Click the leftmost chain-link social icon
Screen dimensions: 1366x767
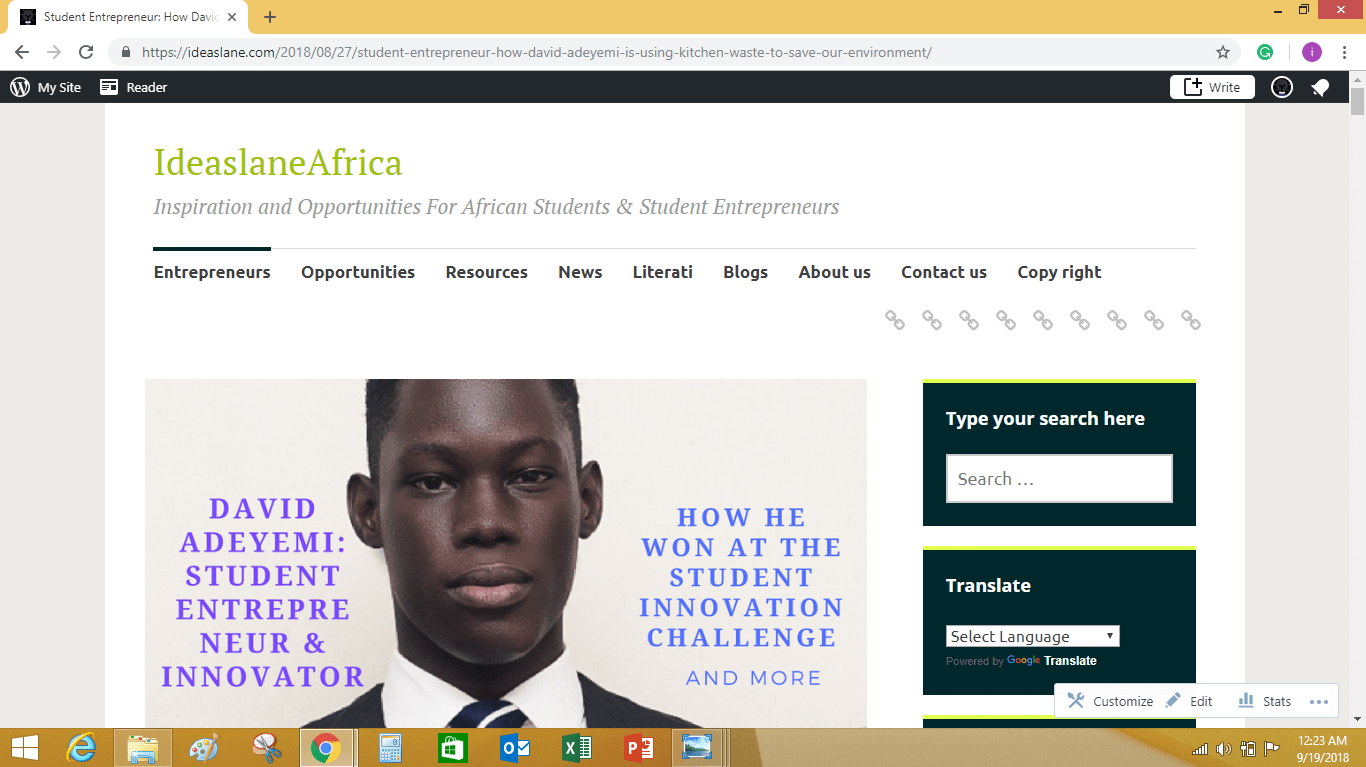tap(895, 320)
